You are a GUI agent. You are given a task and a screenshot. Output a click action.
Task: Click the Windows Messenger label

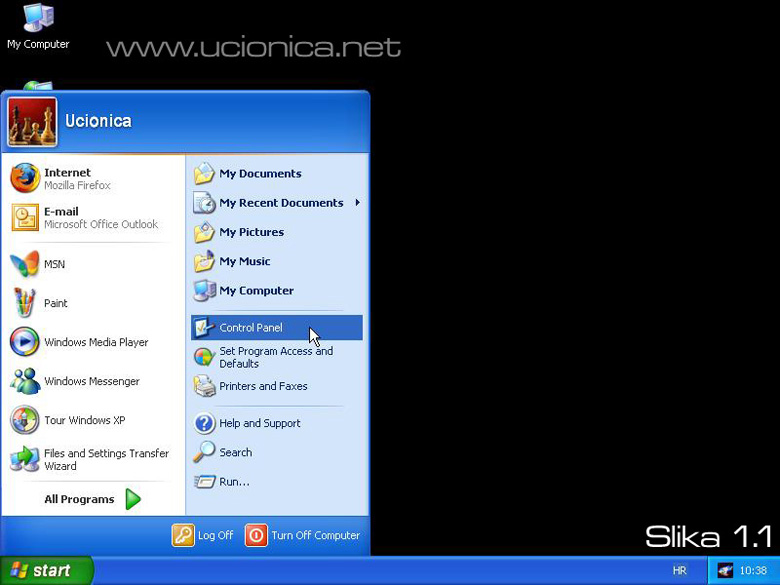(92, 381)
